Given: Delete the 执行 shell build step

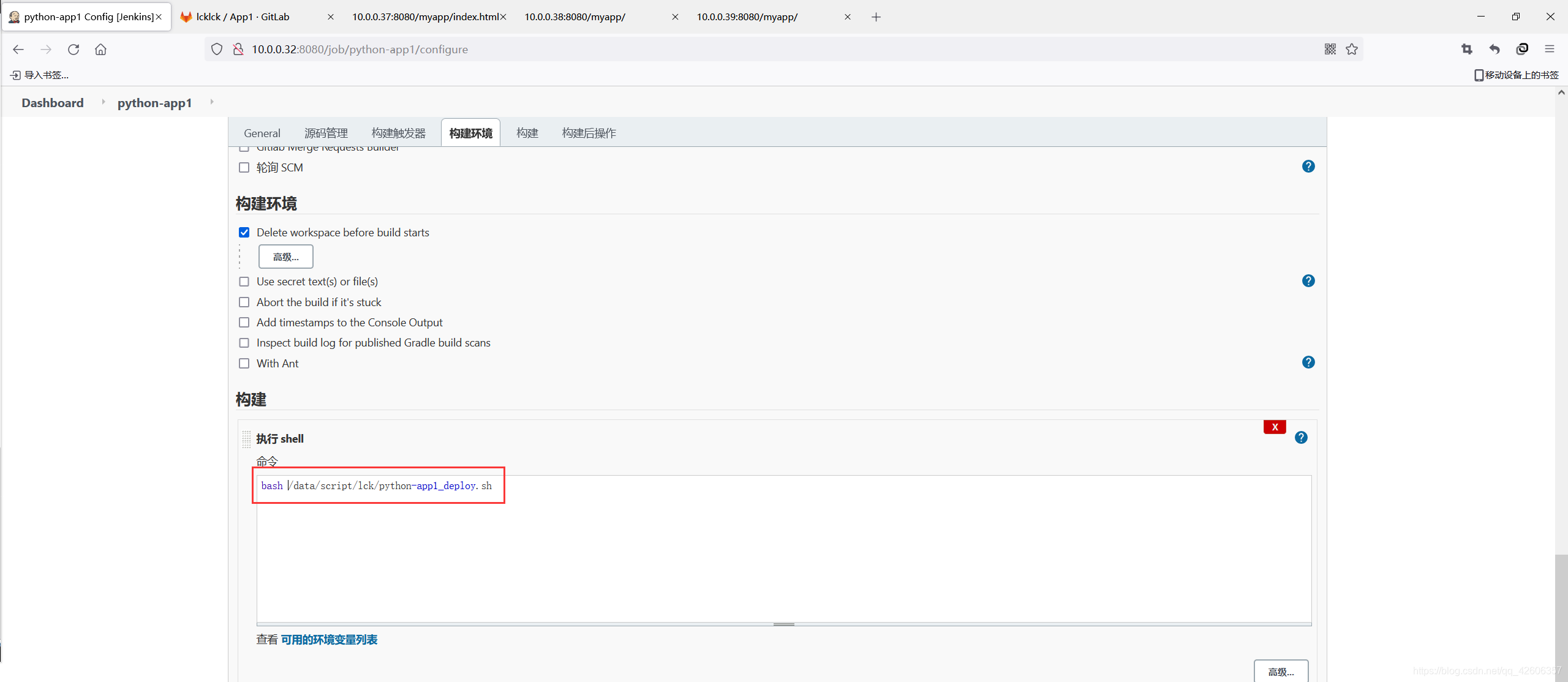Looking at the screenshot, I should click(x=1275, y=427).
